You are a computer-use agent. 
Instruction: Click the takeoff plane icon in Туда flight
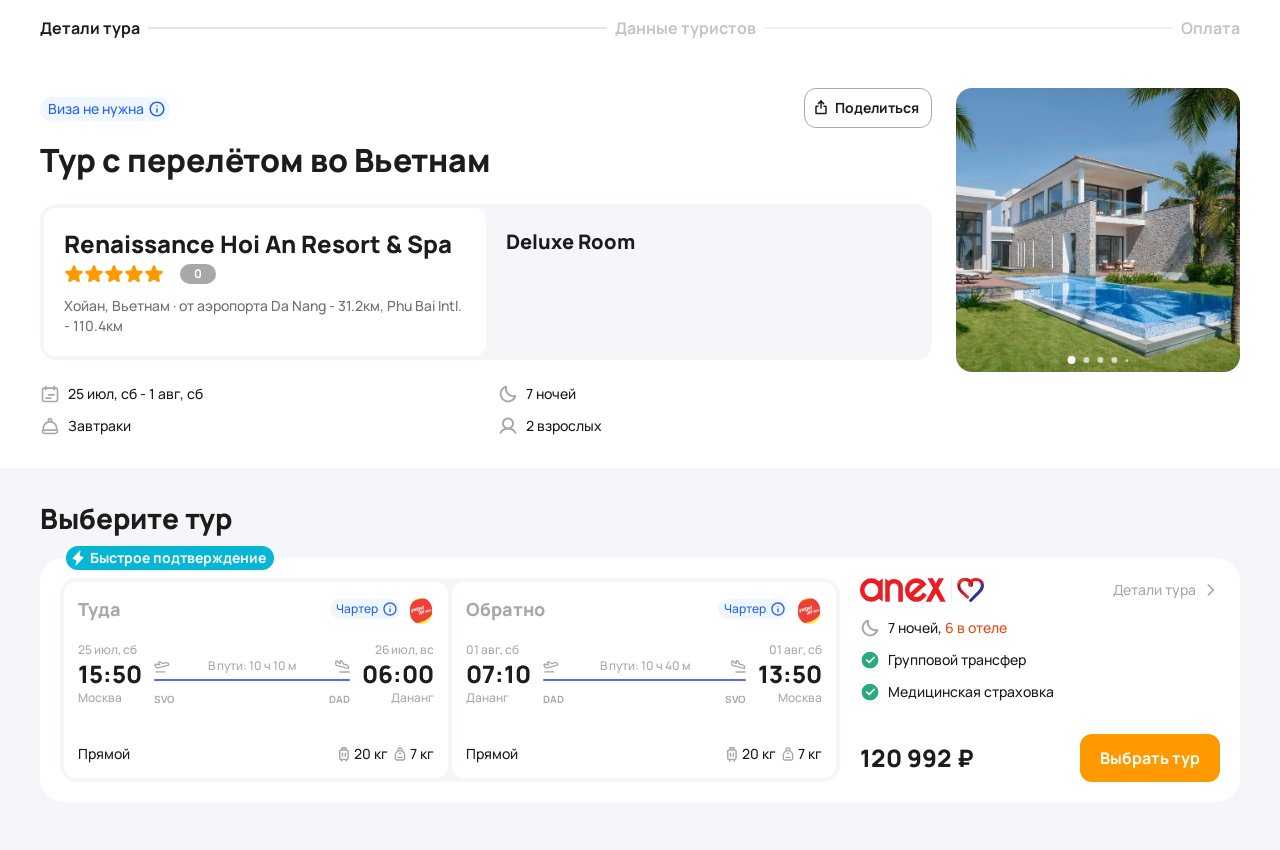(x=162, y=666)
